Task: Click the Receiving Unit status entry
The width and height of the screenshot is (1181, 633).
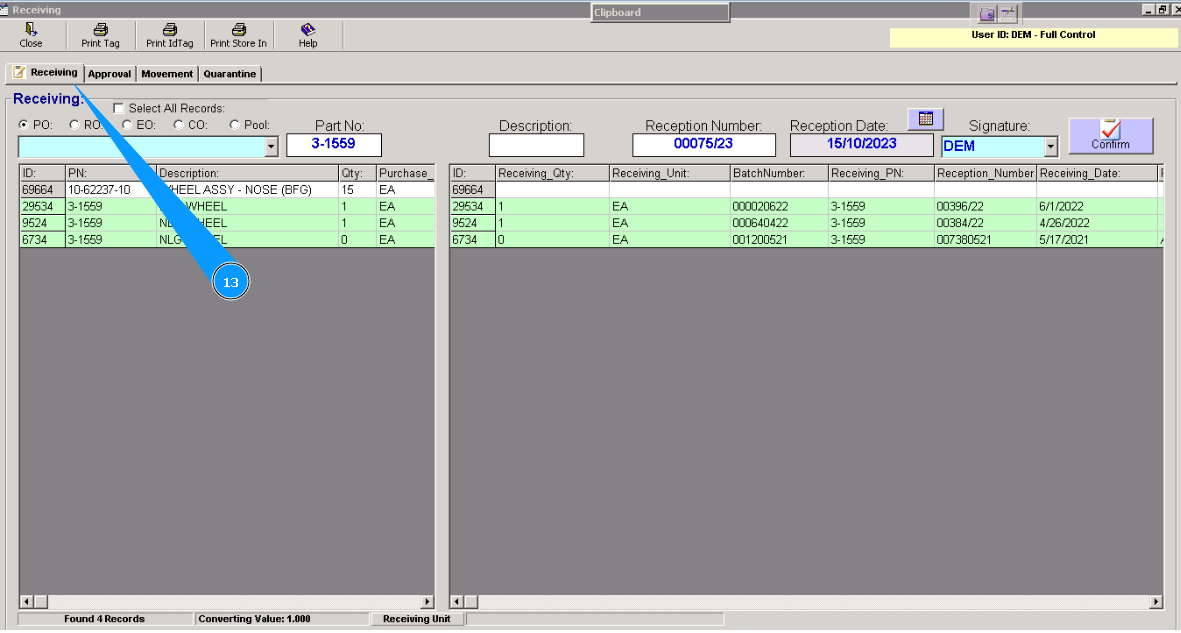Action: (x=417, y=619)
